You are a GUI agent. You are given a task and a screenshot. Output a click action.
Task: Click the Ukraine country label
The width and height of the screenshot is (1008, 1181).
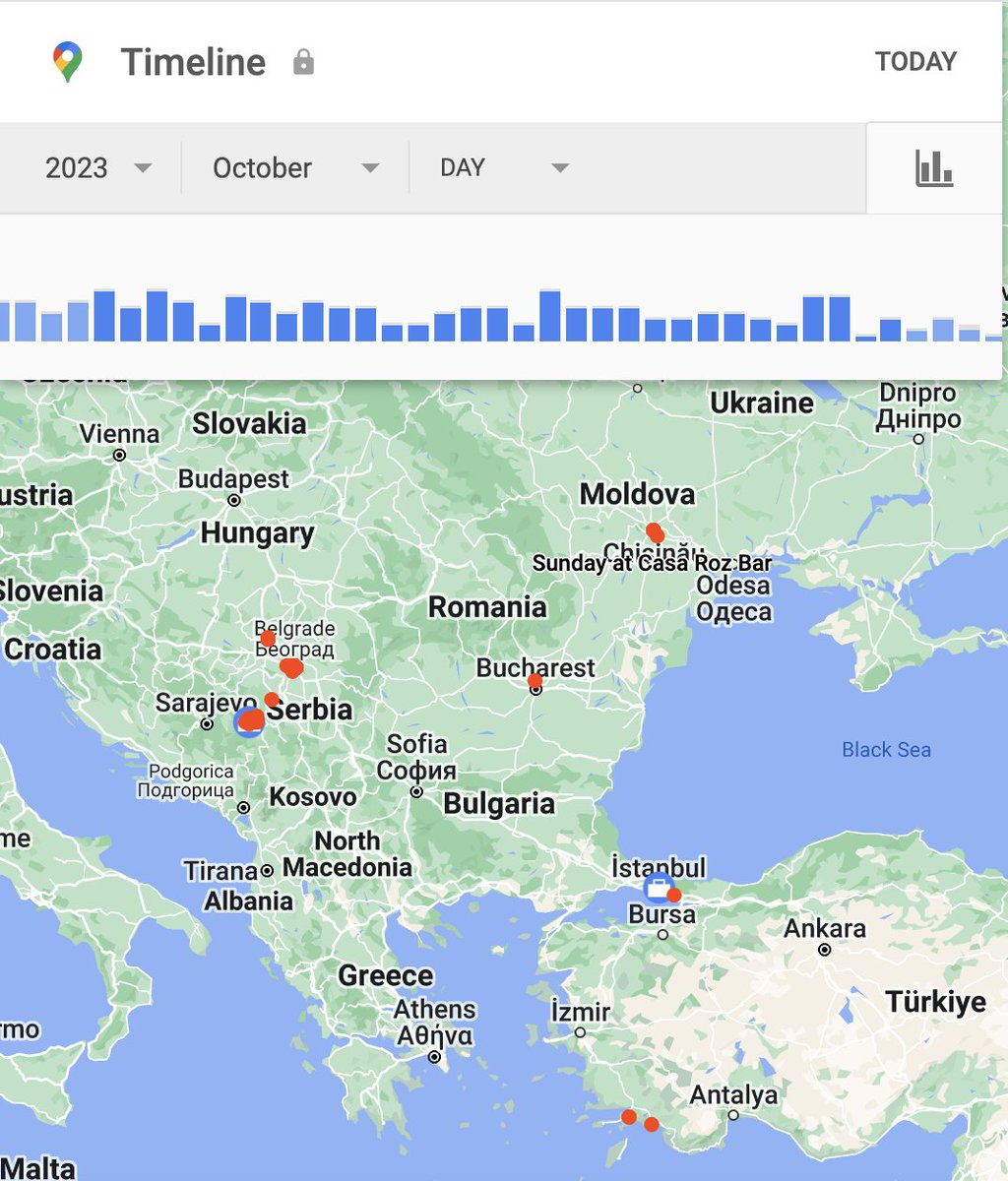(762, 404)
